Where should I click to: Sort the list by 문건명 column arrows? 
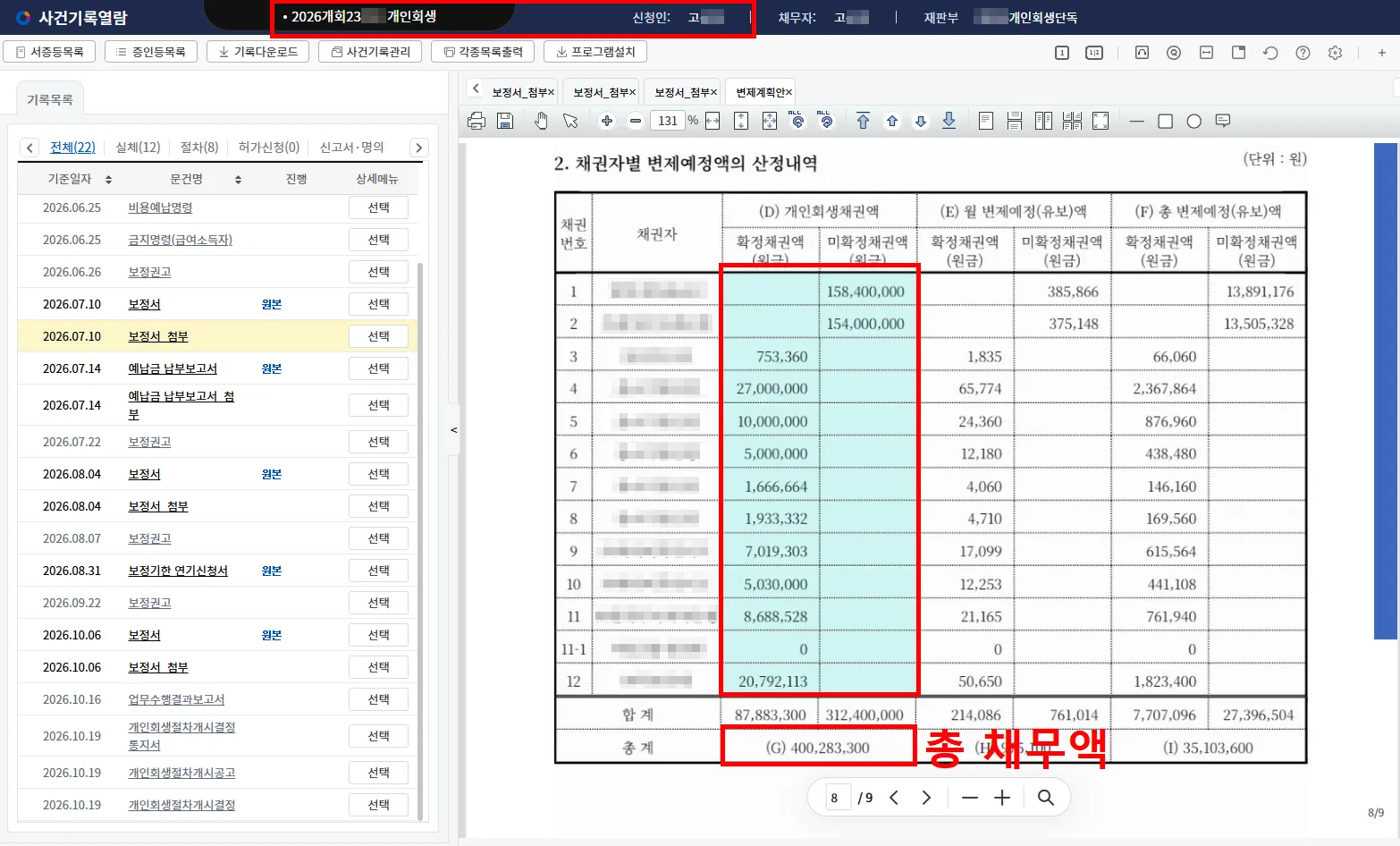238,180
